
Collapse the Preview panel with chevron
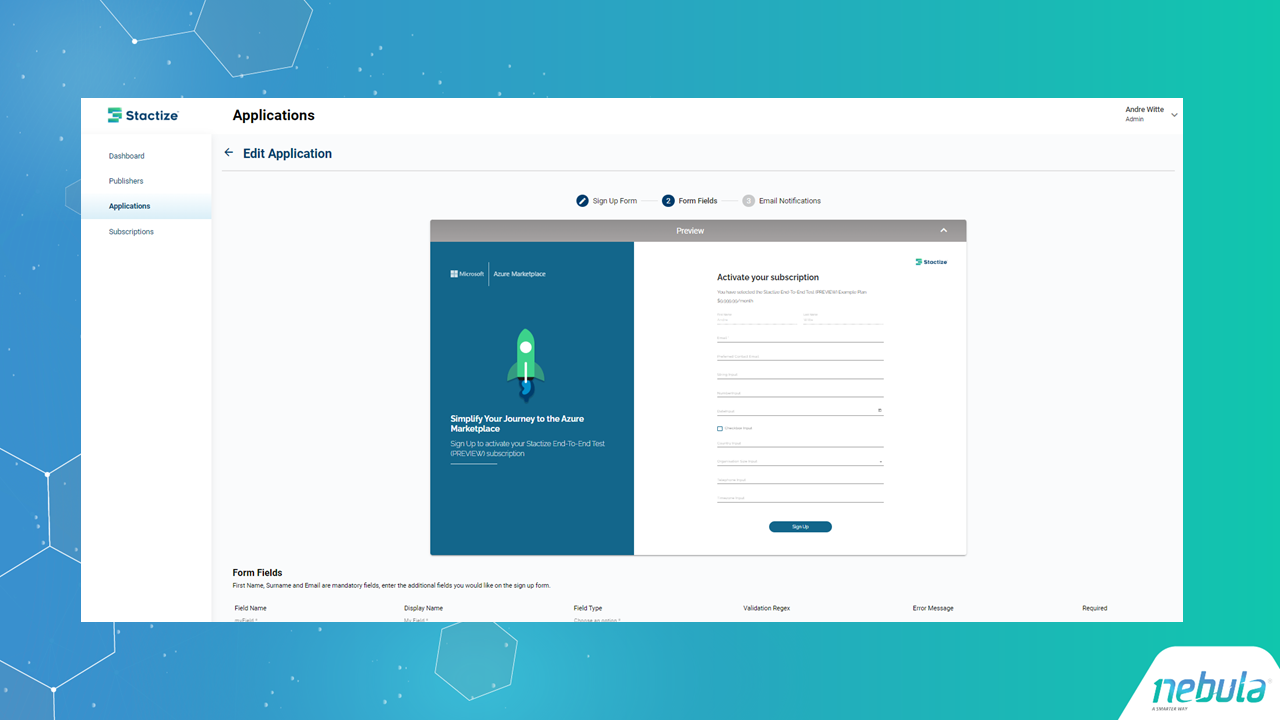coord(943,230)
